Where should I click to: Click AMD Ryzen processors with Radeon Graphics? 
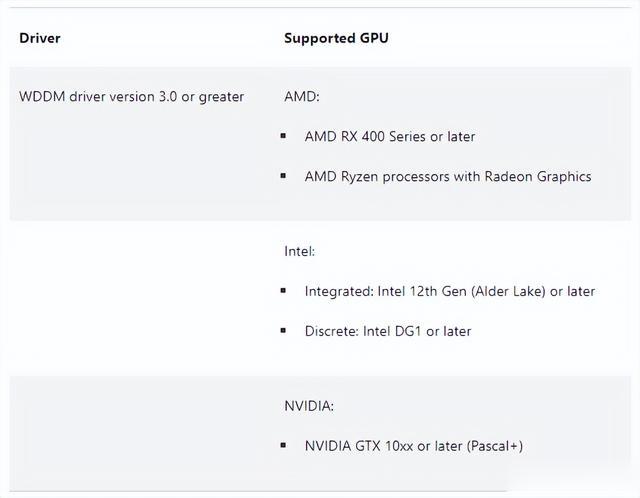(x=448, y=176)
